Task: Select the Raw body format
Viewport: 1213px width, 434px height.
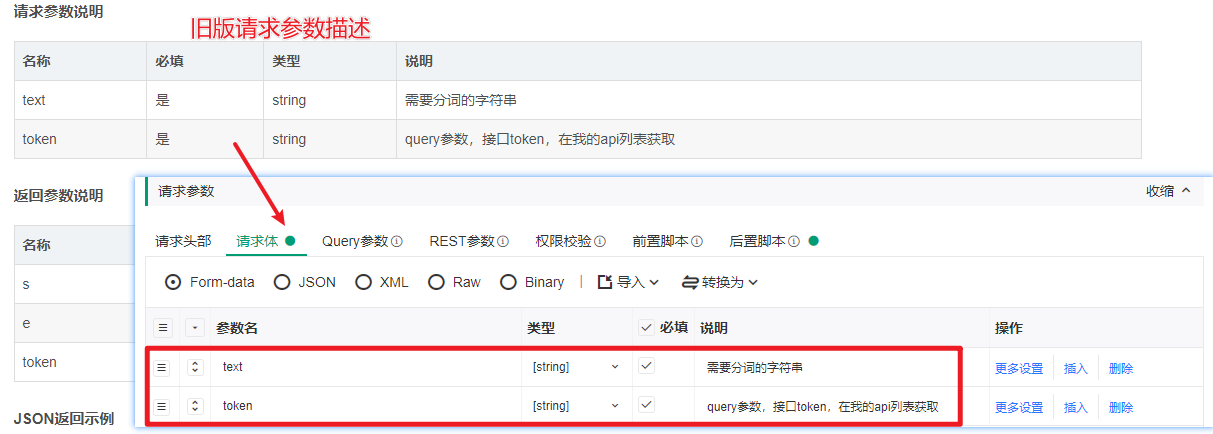Action: [436, 282]
